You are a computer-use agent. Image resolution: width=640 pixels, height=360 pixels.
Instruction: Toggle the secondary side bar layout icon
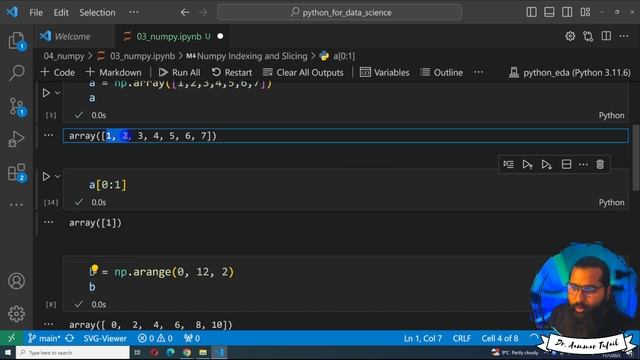pyautogui.click(x=567, y=12)
